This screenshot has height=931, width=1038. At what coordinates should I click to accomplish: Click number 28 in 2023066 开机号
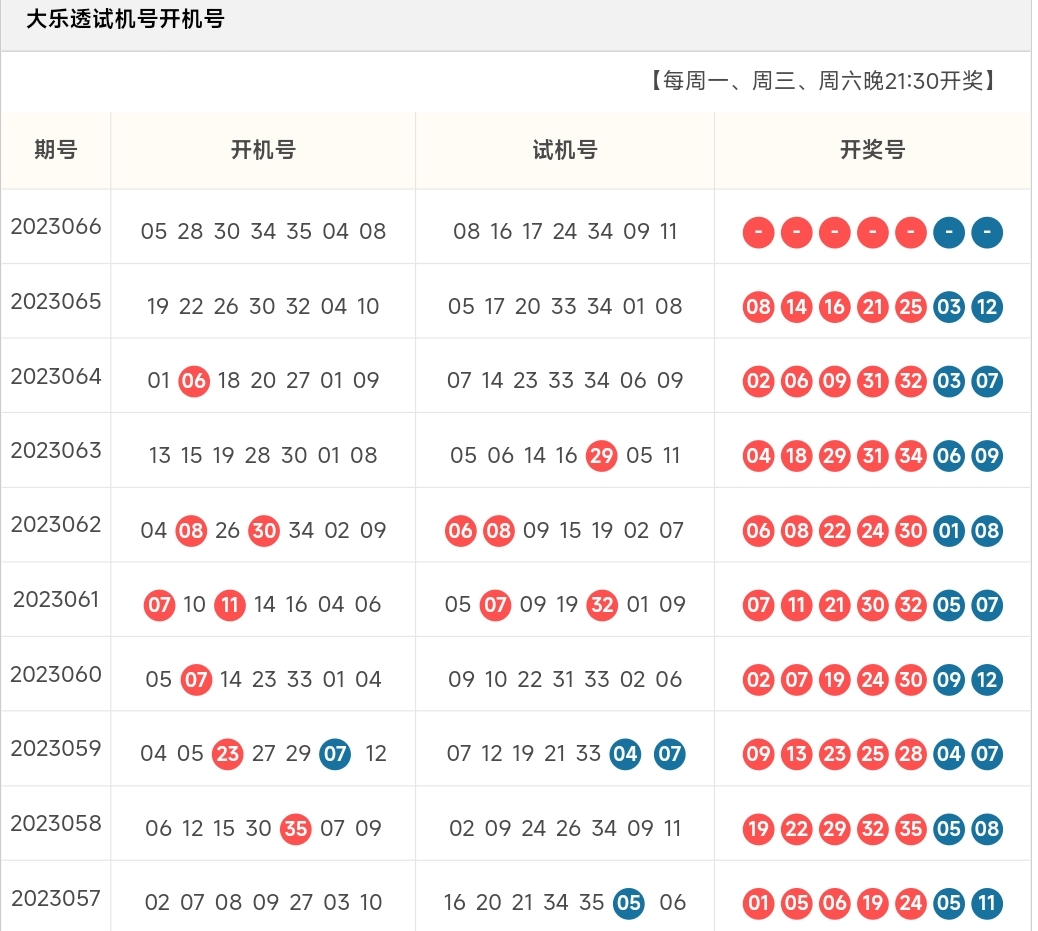pyautogui.click(x=190, y=231)
